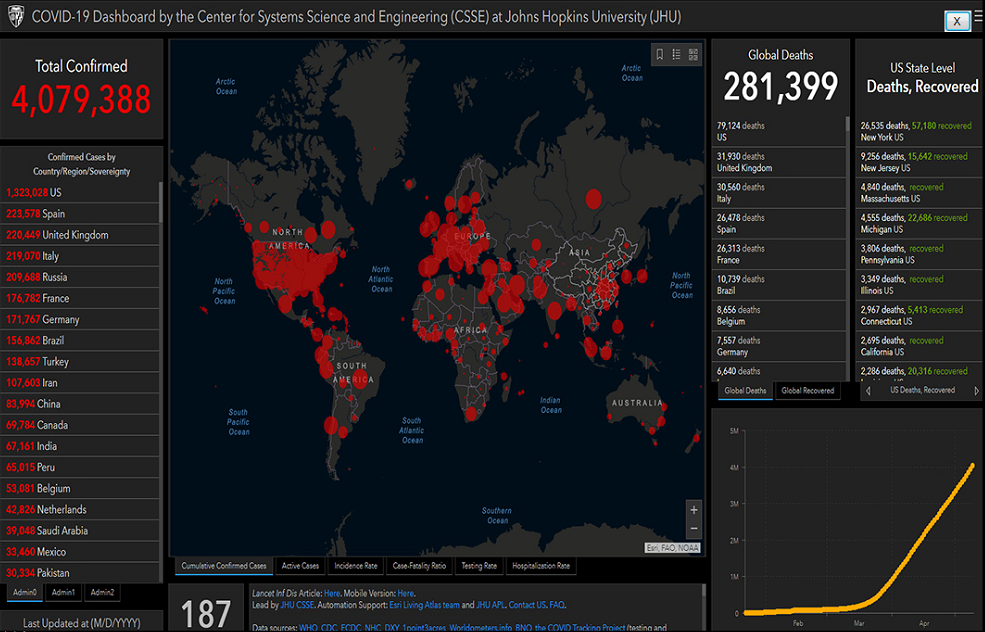
Task: Select Canada in the country list
Action: [80, 425]
